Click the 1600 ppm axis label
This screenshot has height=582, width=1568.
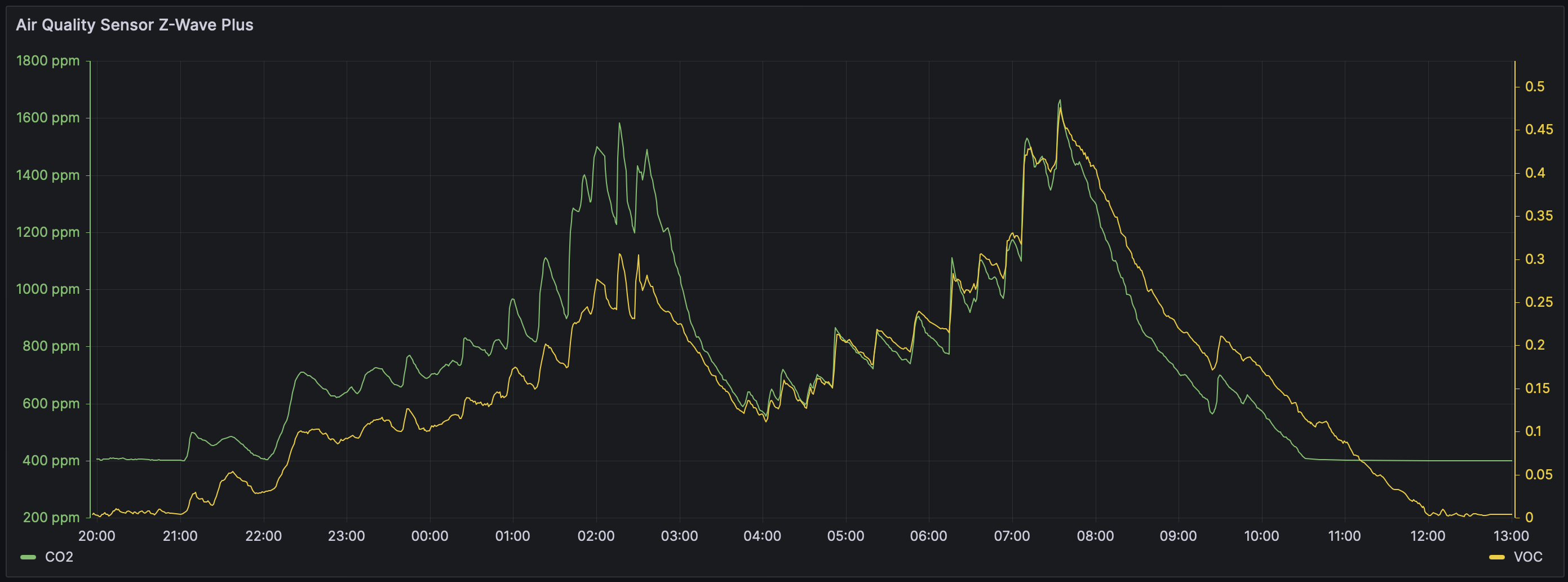(x=48, y=118)
